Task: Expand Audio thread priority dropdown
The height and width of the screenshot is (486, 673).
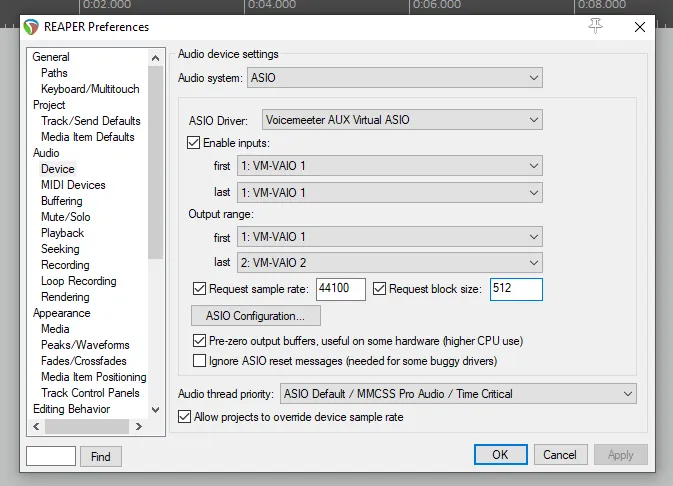Action: tap(458, 394)
